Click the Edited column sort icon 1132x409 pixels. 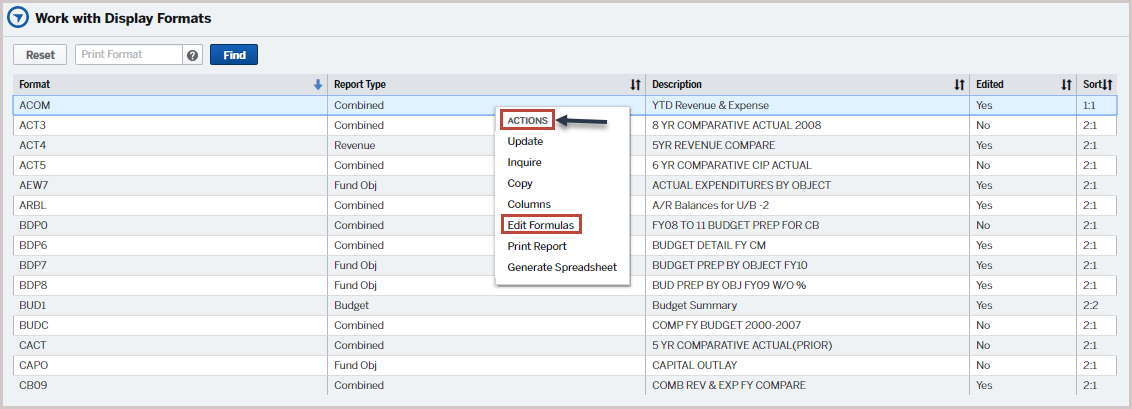pyautogui.click(x=1066, y=85)
